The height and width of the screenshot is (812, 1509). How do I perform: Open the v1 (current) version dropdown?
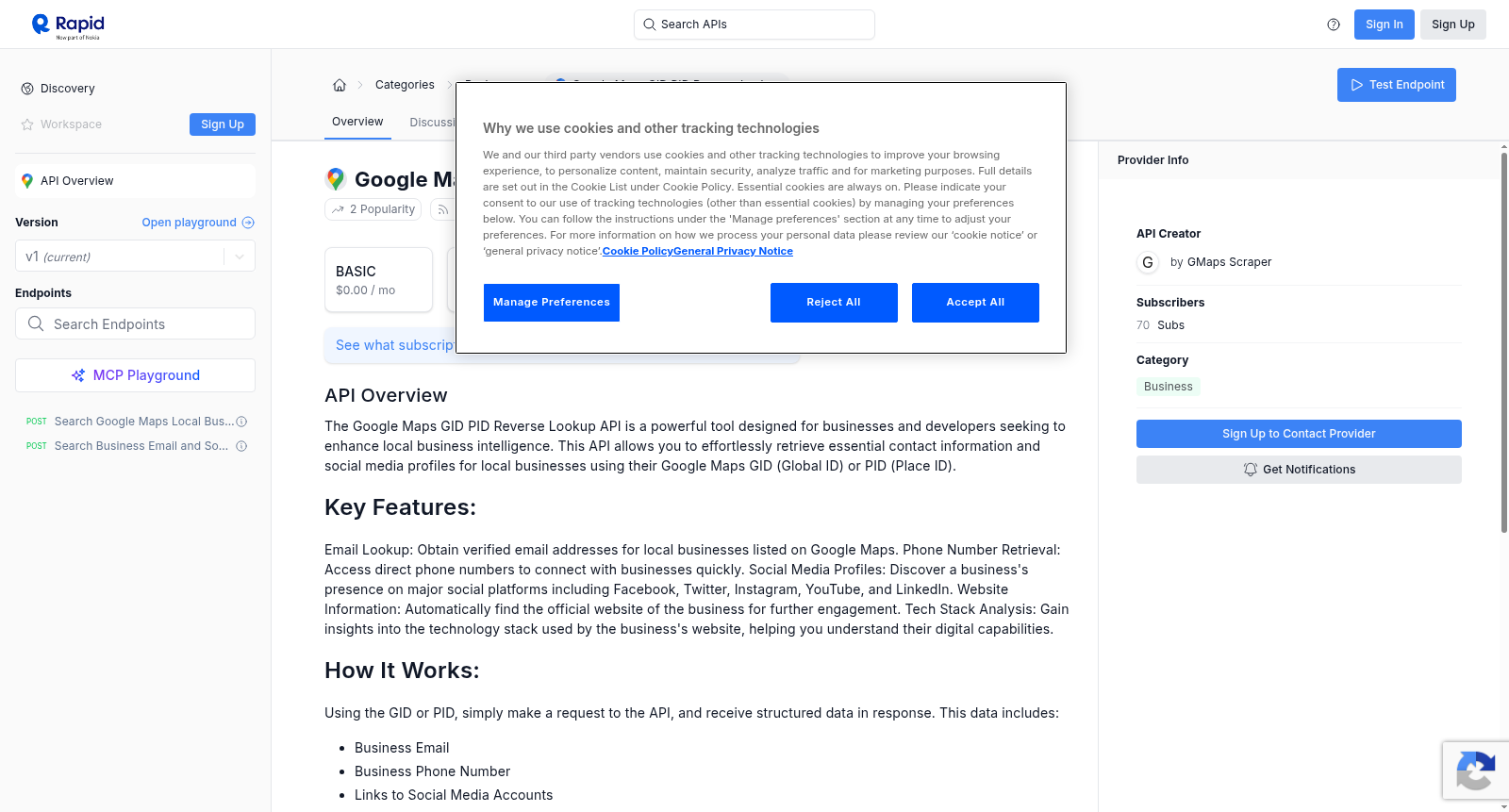point(136,257)
